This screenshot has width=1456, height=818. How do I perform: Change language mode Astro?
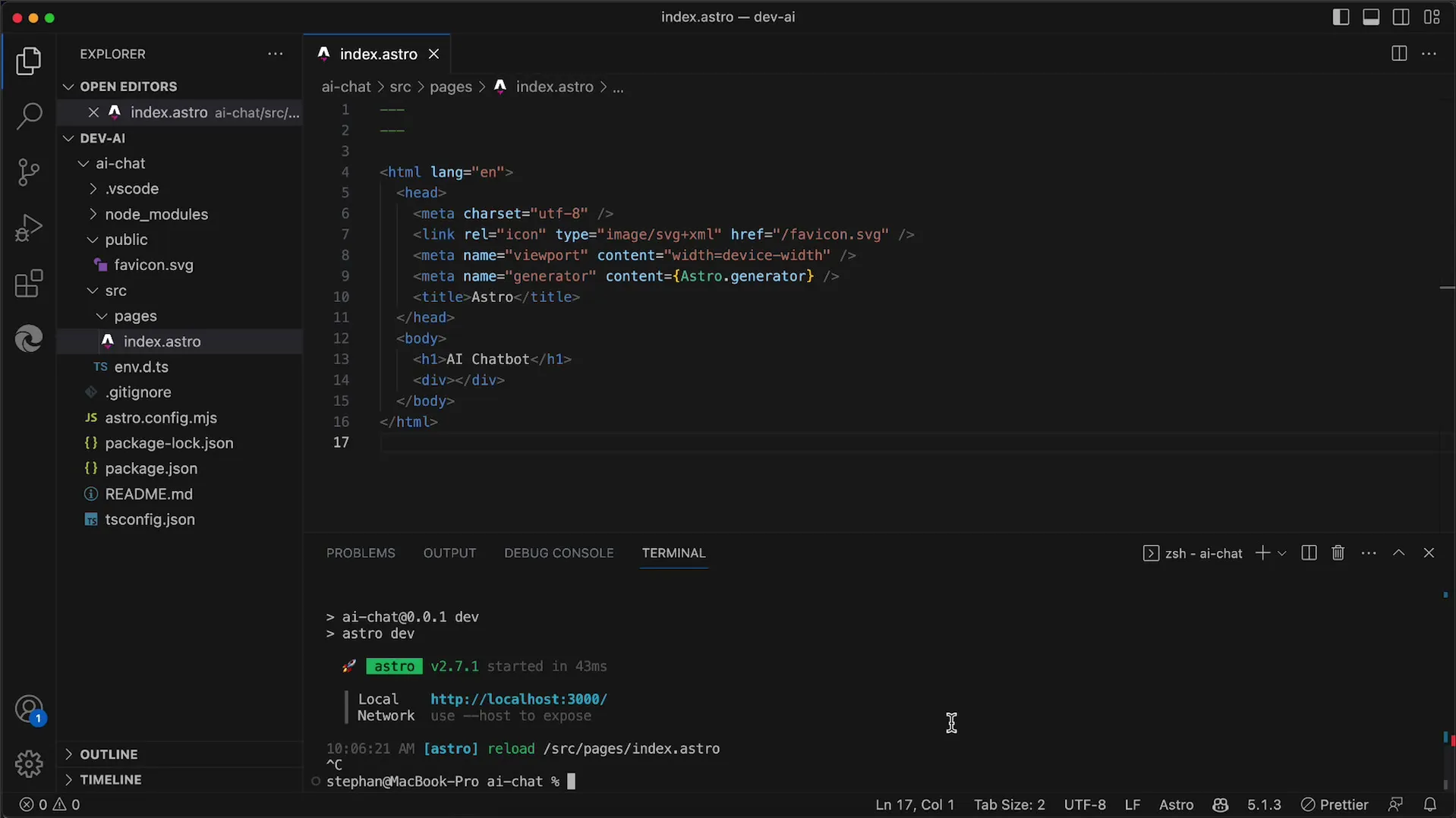[1176, 804]
